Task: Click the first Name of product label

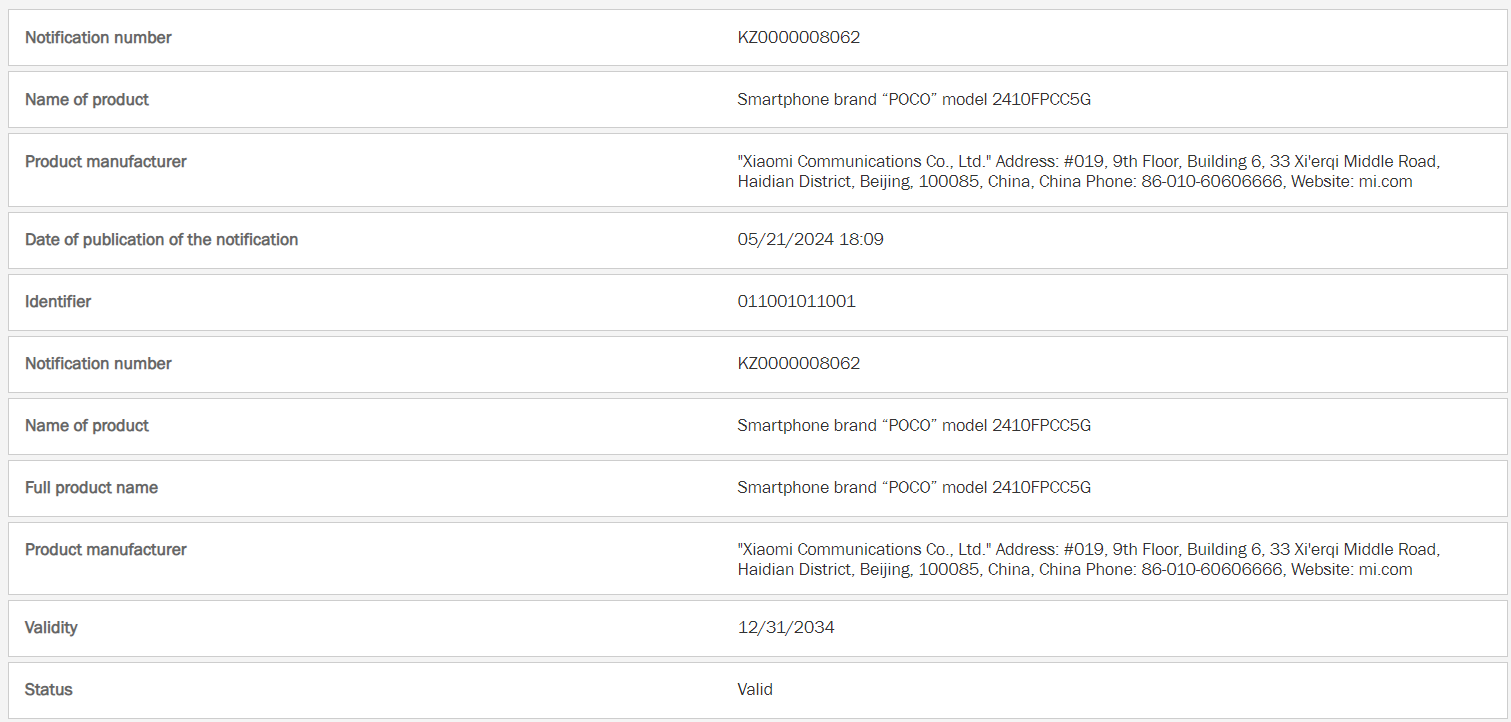Action: [87, 100]
